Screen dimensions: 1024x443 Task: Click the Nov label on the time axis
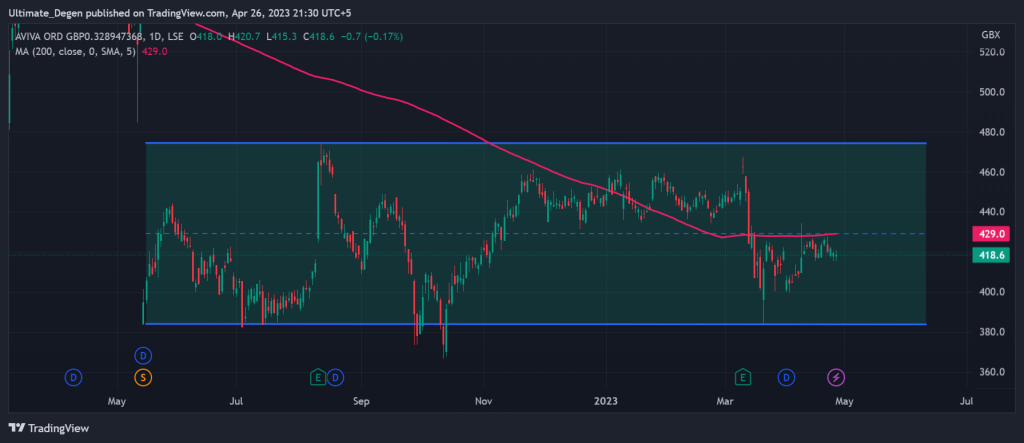[x=484, y=401]
